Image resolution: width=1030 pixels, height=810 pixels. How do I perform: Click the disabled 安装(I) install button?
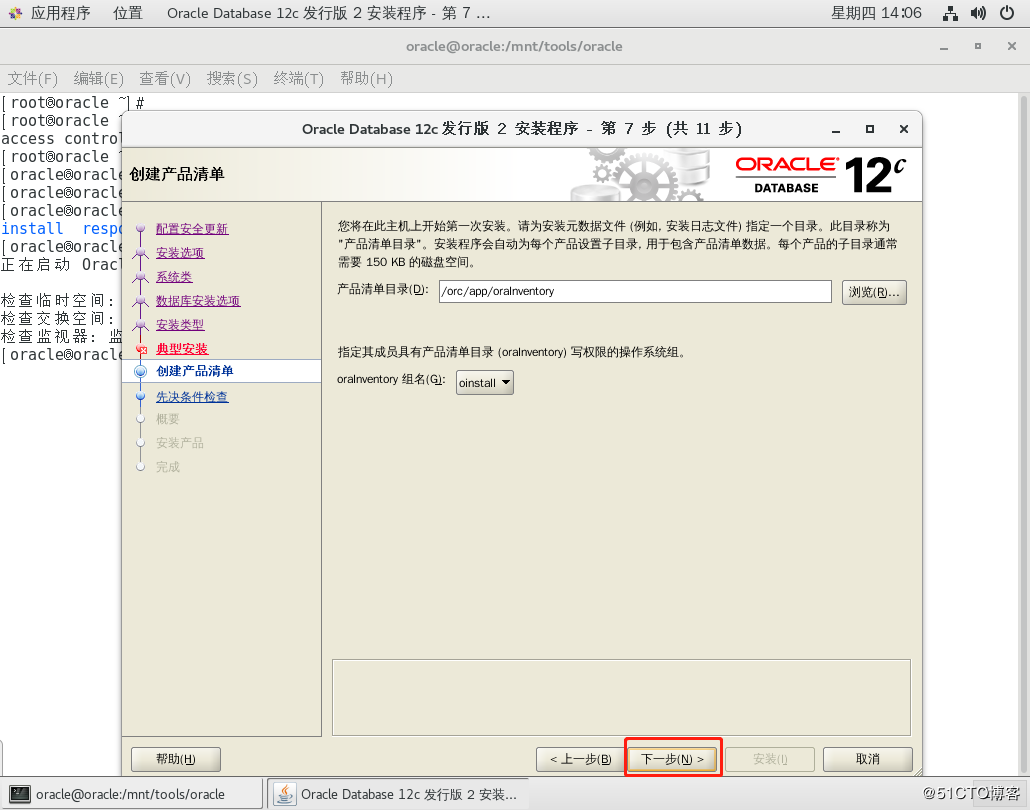[770, 759]
